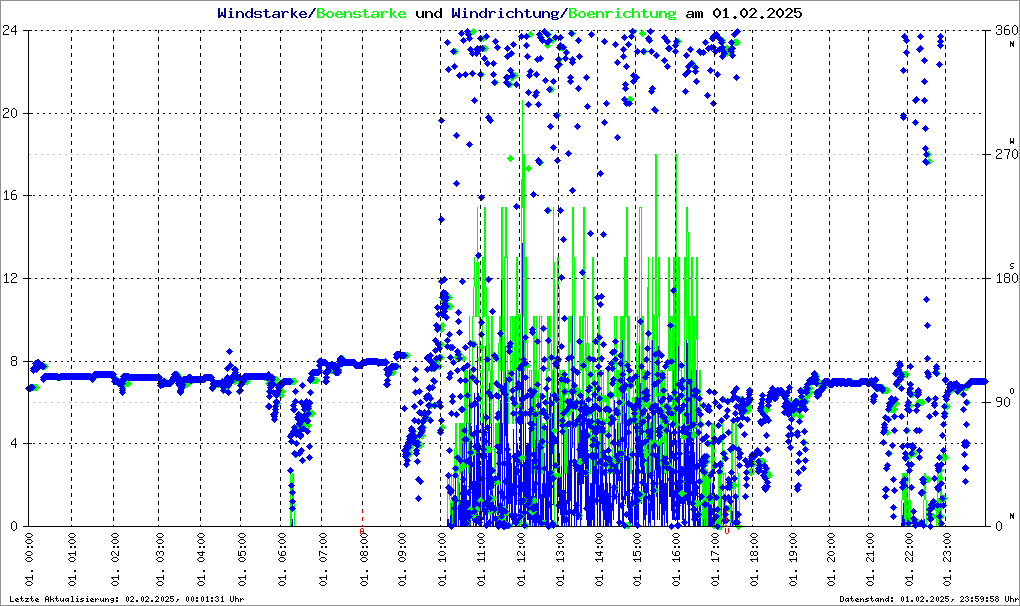Image resolution: width=1020 pixels, height=606 pixels.
Task: Click the time axis label '01. 09:00'
Action: [401, 559]
